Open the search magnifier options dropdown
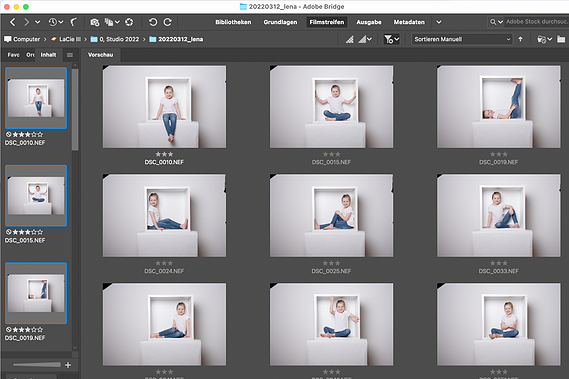Viewport: 569px width, 379px height. point(496,22)
